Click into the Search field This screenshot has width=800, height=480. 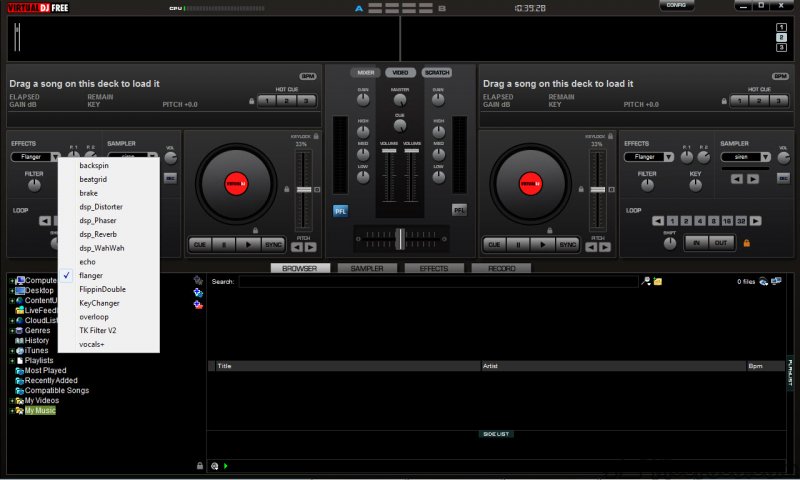point(438,282)
